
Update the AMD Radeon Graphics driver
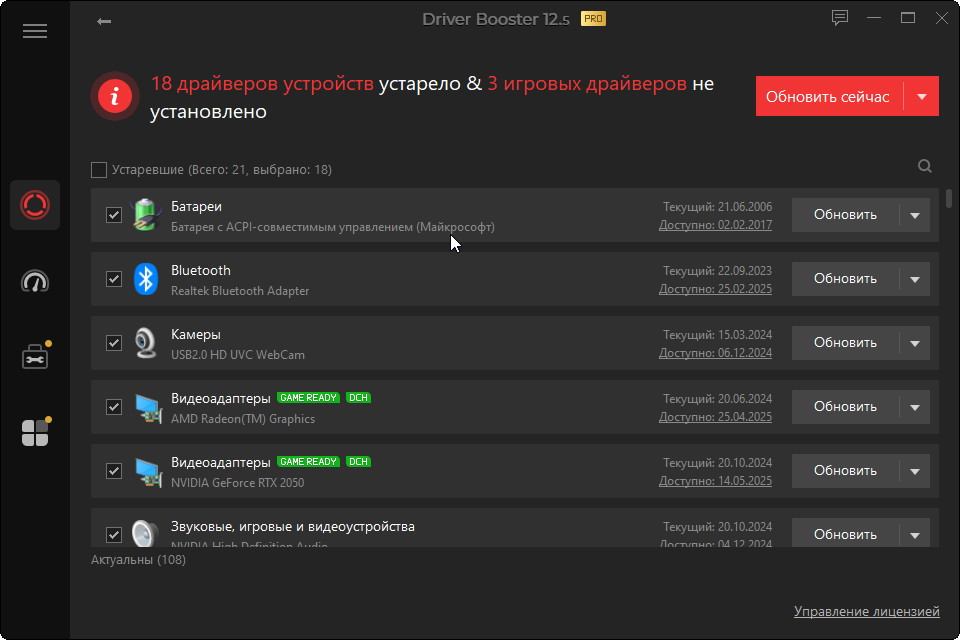pos(845,407)
